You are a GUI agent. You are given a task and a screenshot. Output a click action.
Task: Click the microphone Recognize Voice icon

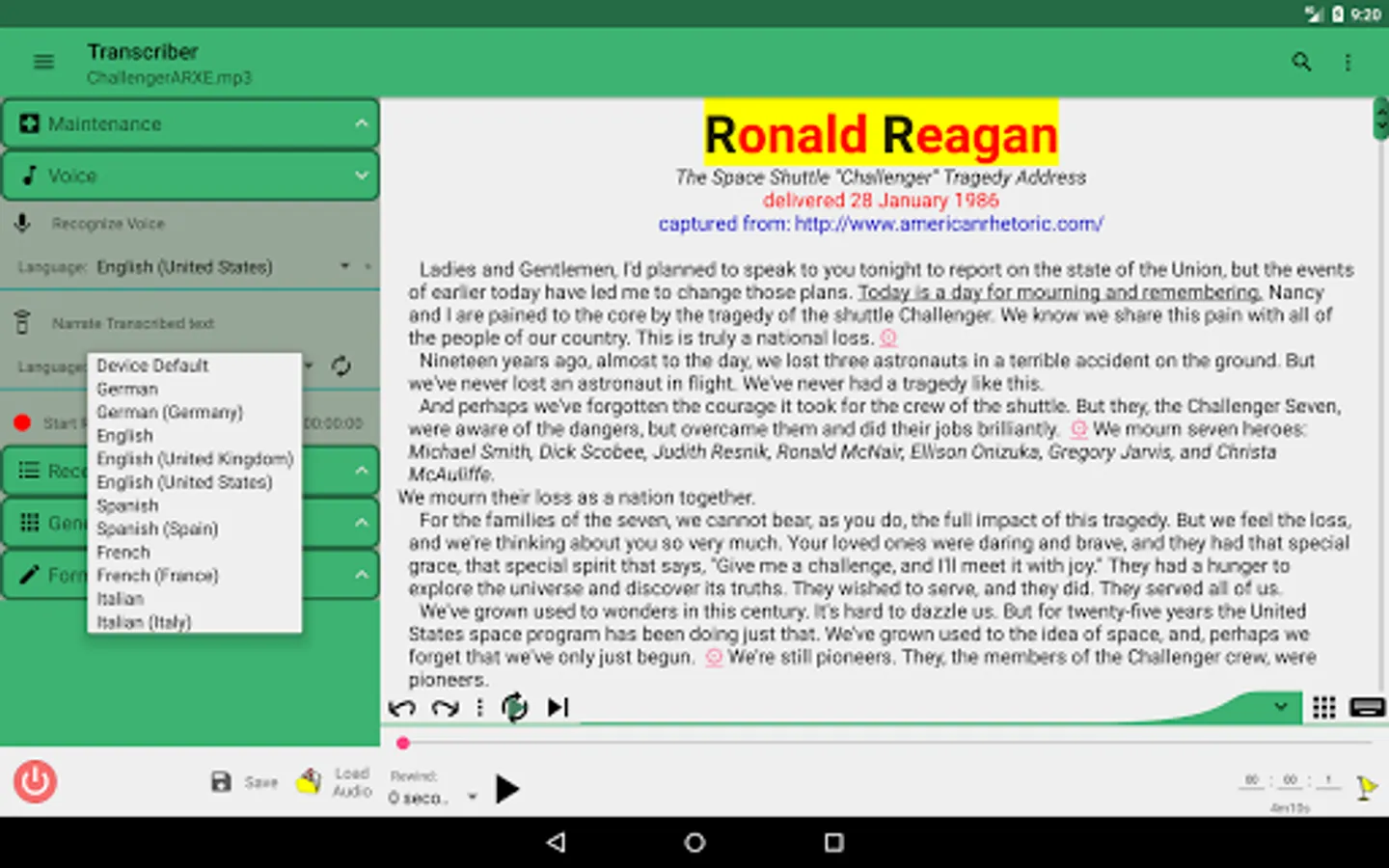point(22,223)
